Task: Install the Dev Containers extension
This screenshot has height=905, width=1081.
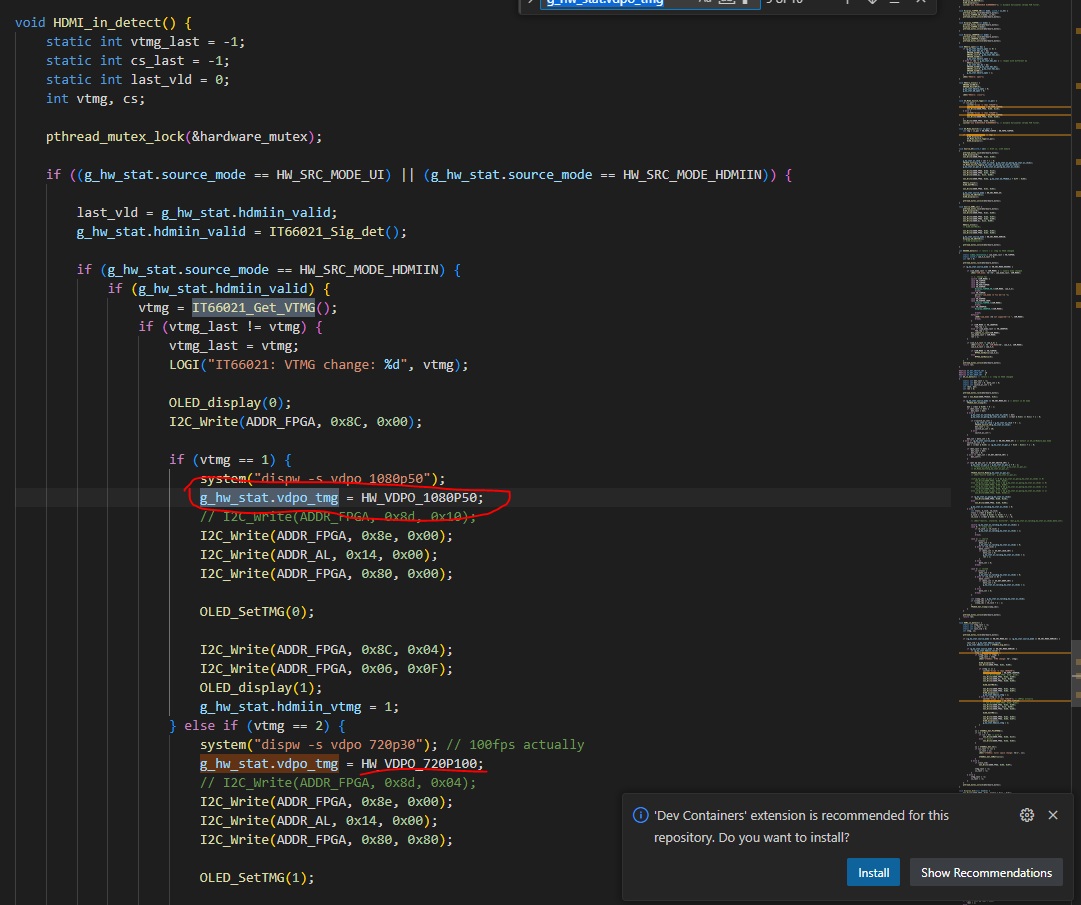Action: coord(873,871)
